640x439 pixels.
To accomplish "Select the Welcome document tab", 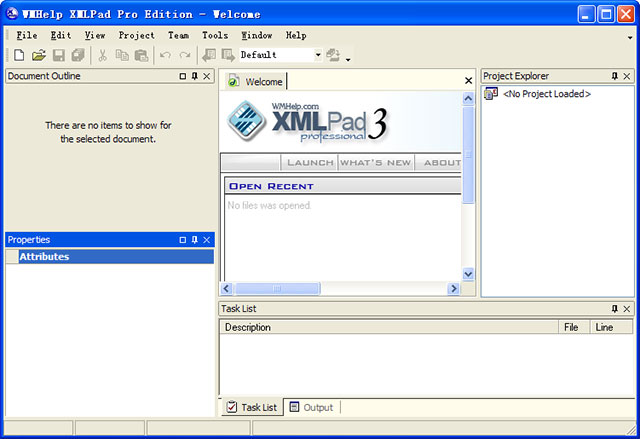I will [256, 82].
